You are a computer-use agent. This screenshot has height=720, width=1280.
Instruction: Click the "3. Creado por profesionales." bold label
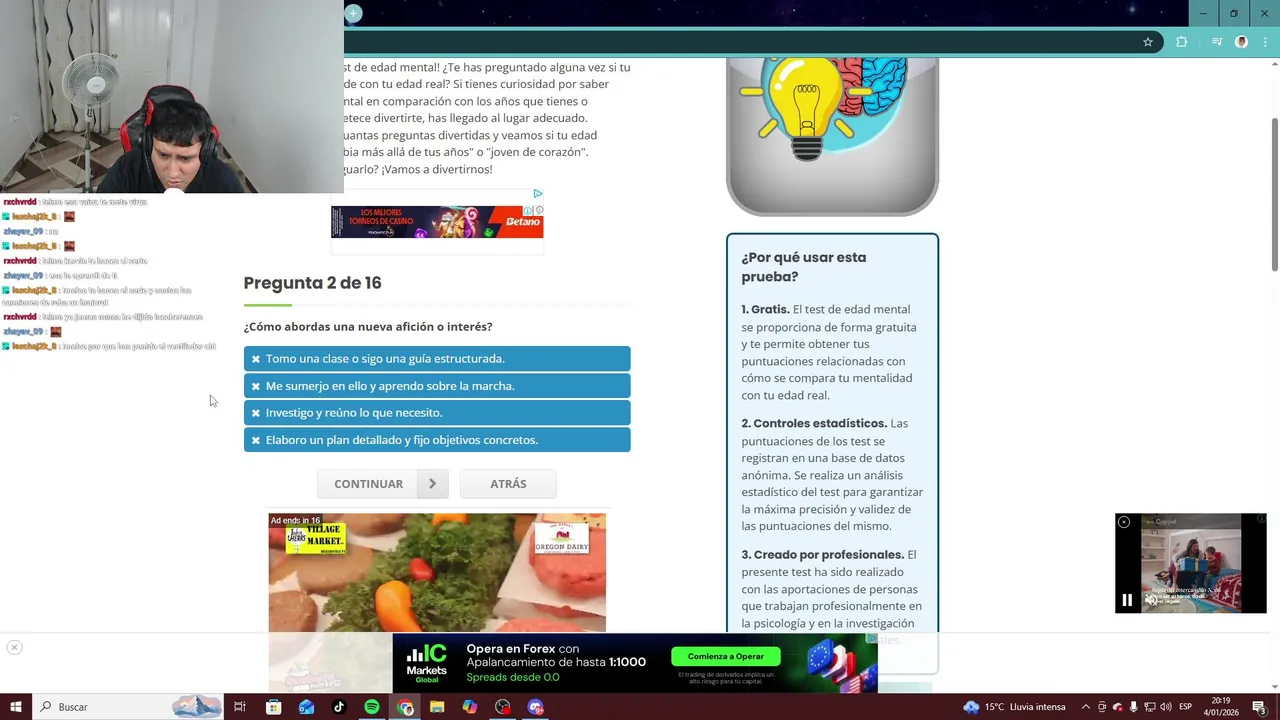coord(822,555)
